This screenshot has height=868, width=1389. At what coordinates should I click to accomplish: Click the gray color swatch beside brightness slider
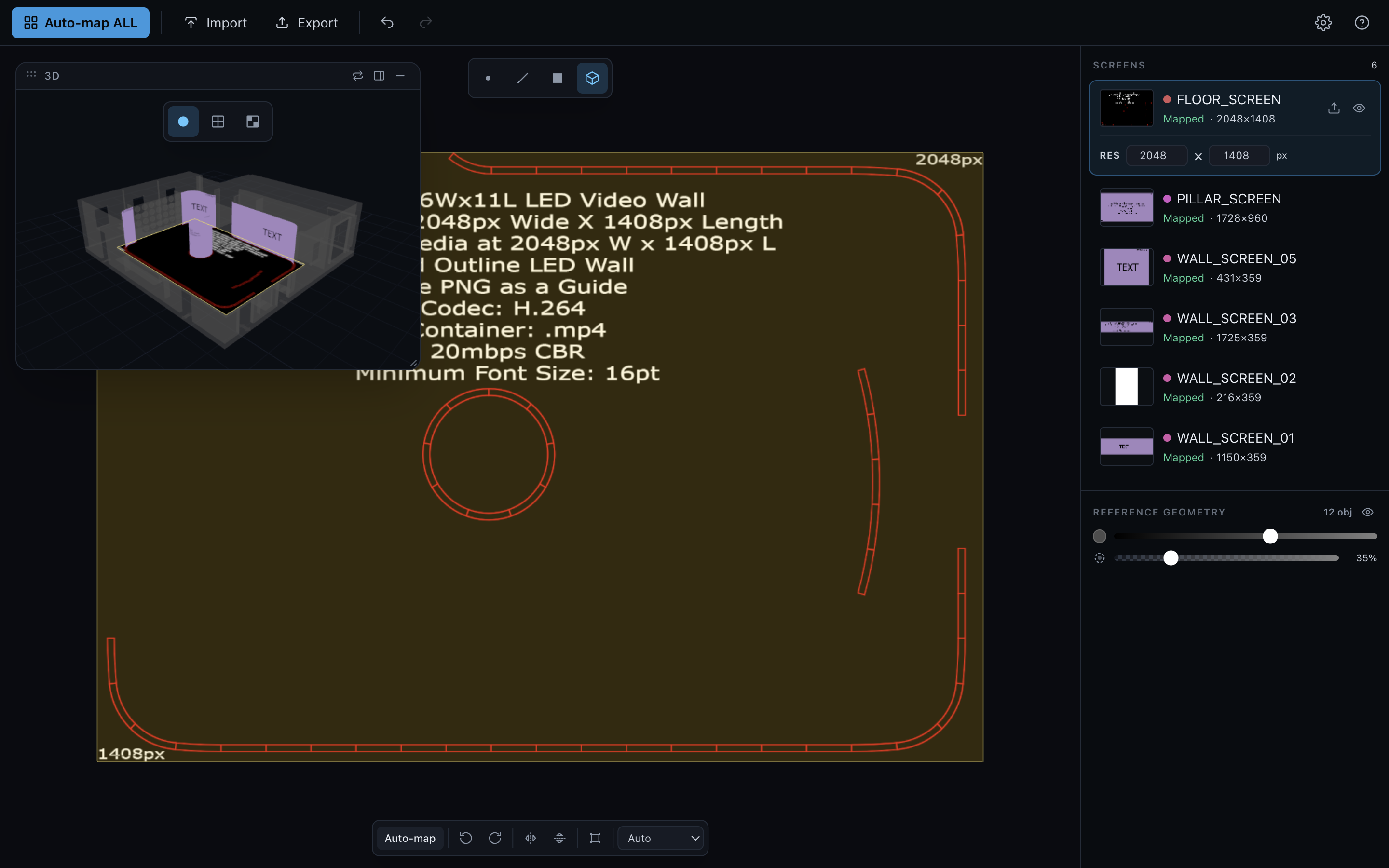pyautogui.click(x=1099, y=536)
